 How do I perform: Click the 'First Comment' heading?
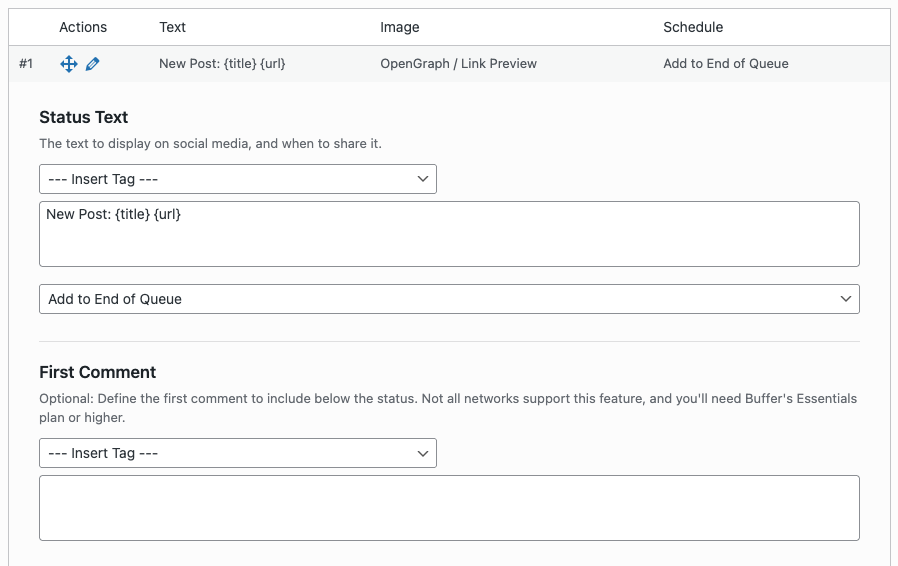(x=97, y=372)
